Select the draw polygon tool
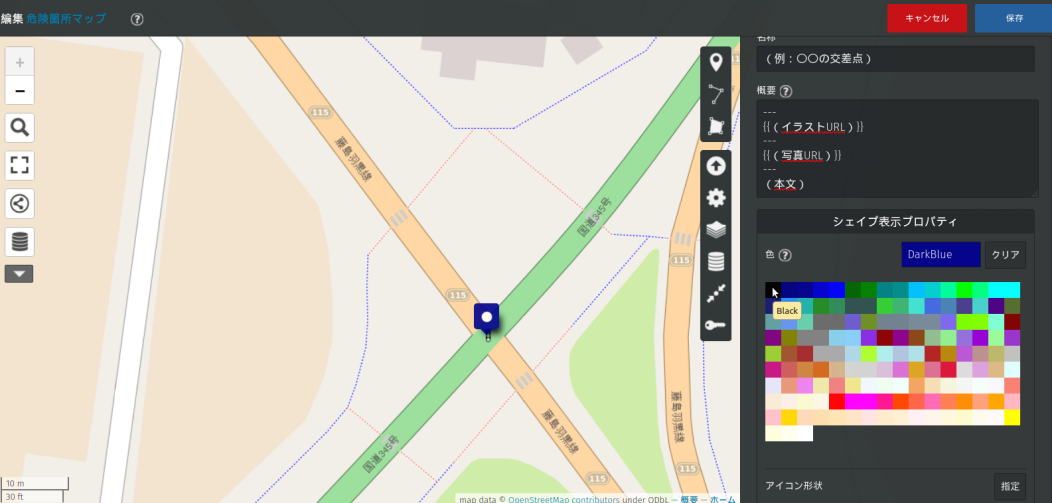Image resolution: width=1052 pixels, height=503 pixels. point(716,126)
